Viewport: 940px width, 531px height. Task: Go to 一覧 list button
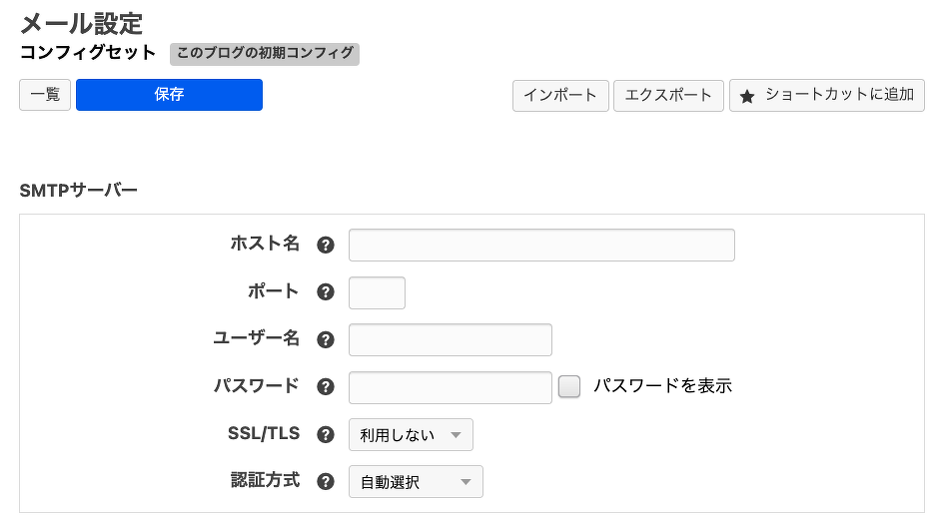(45, 95)
